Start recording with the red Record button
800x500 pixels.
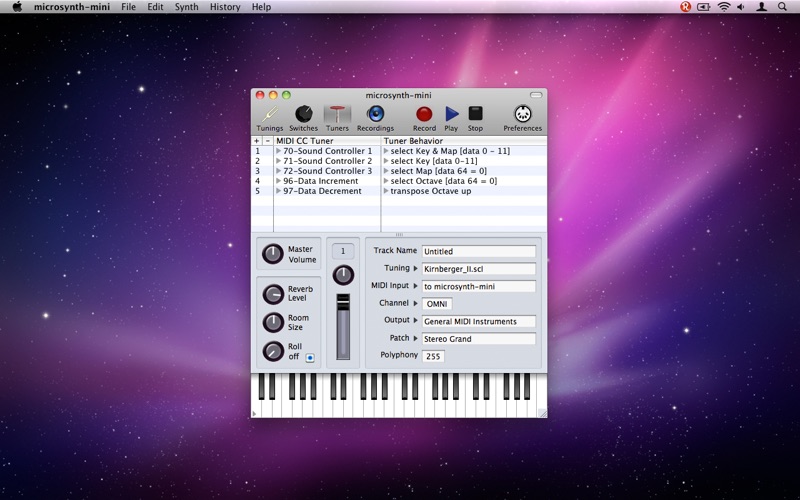click(x=424, y=119)
